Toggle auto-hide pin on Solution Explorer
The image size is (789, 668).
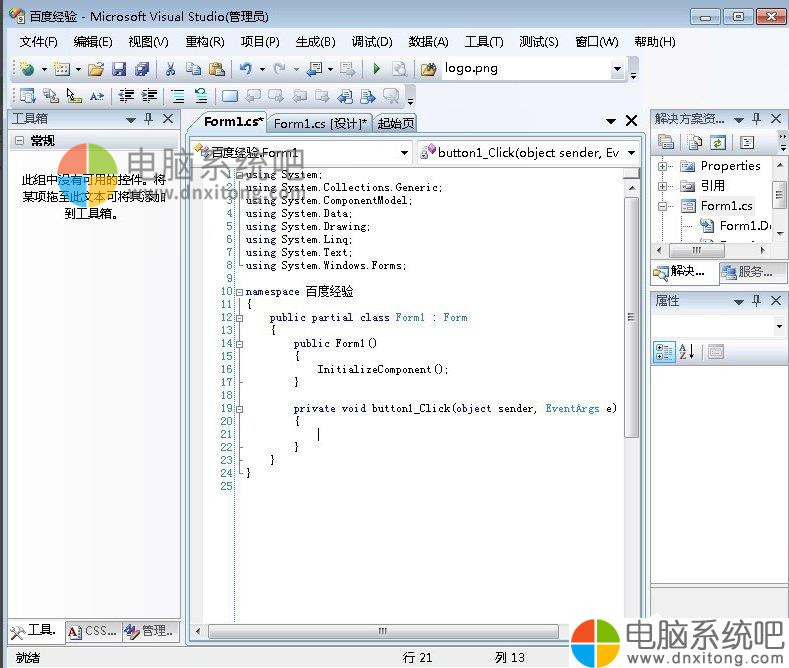click(x=756, y=119)
